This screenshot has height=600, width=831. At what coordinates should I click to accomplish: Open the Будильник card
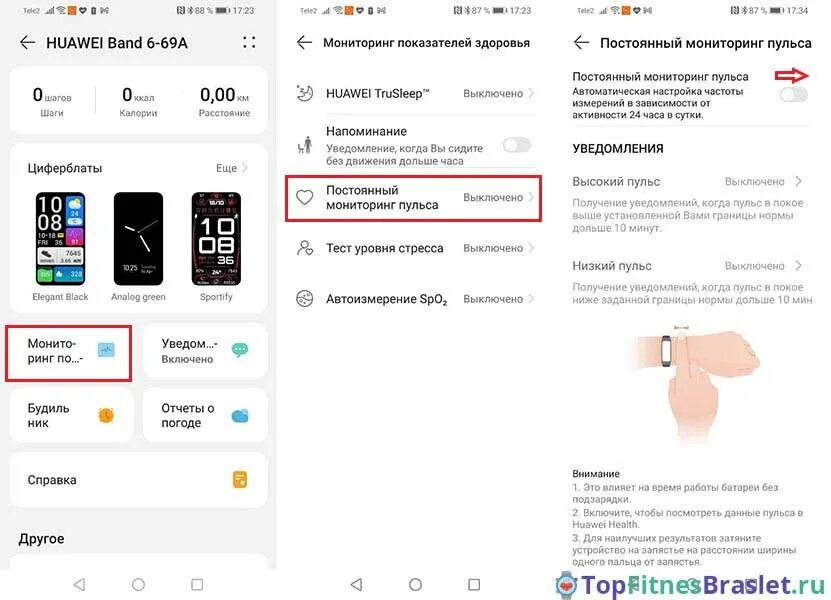coord(72,416)
